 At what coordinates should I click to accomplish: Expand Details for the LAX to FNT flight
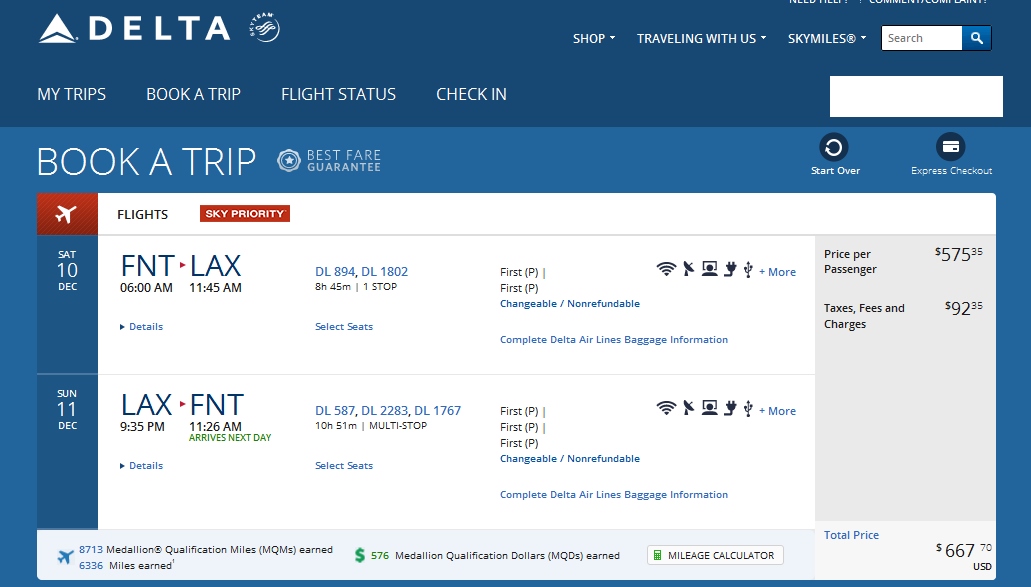(141, 466)
